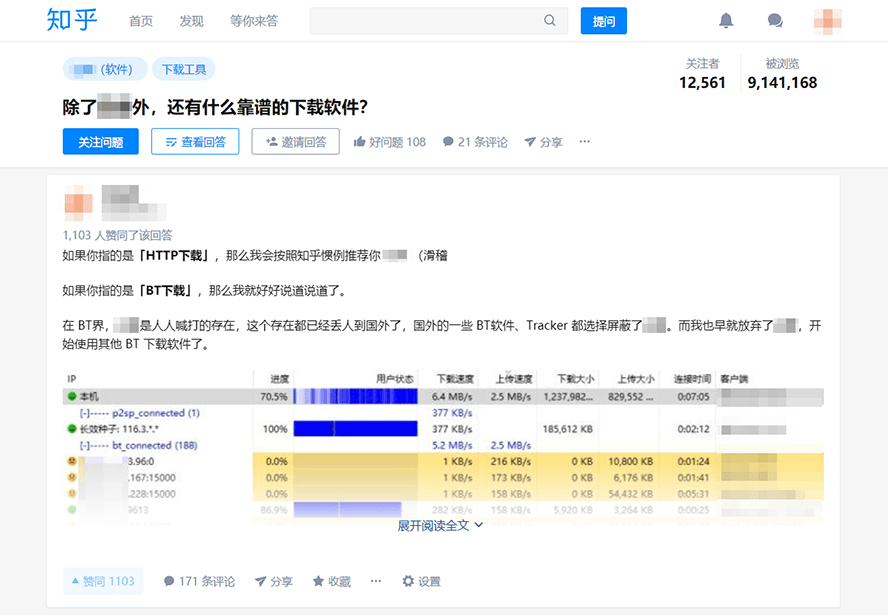
Task: Click the 收藏 star under answer
Action: [x=331, y=581]
